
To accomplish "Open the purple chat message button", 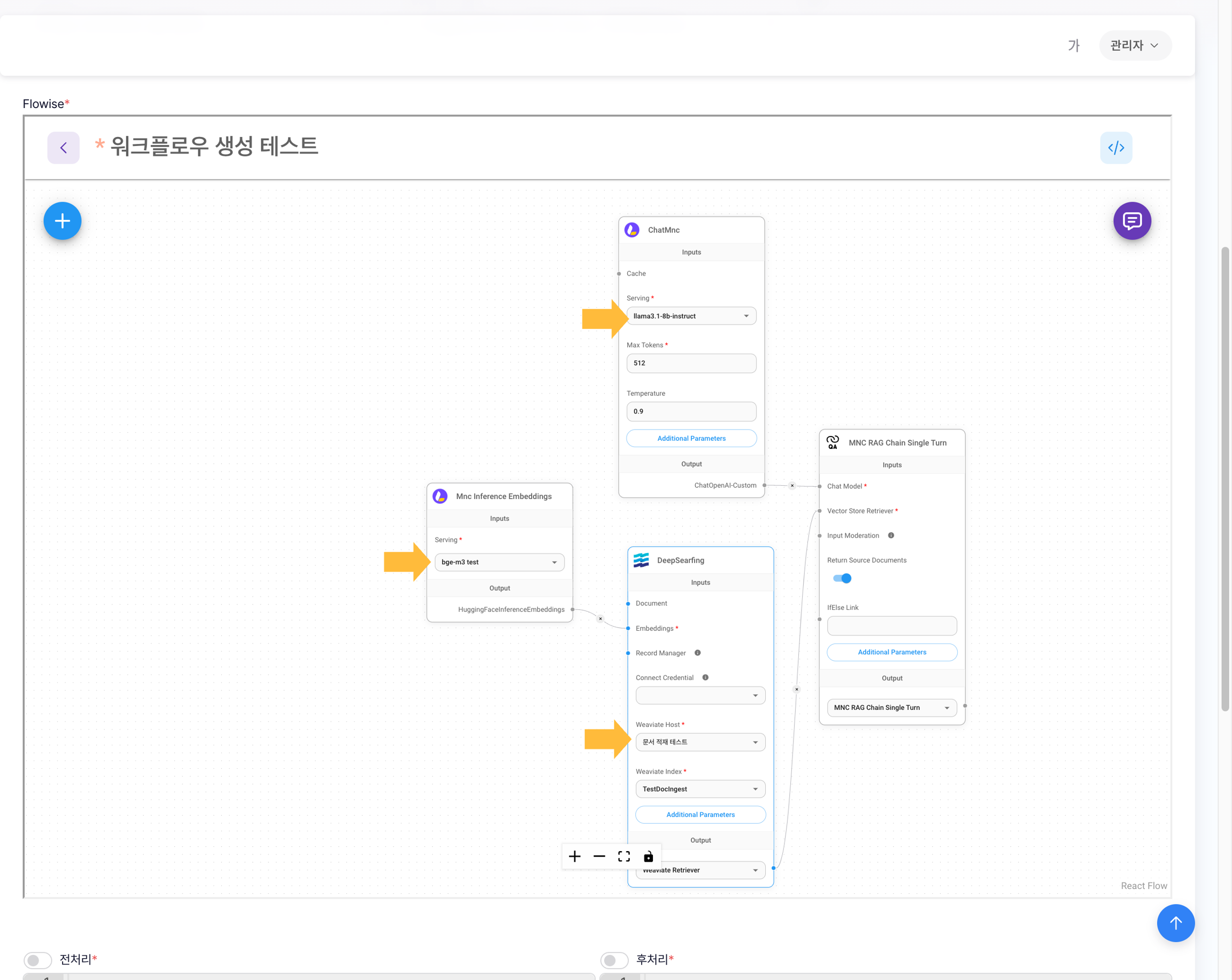I will 1131,221.
